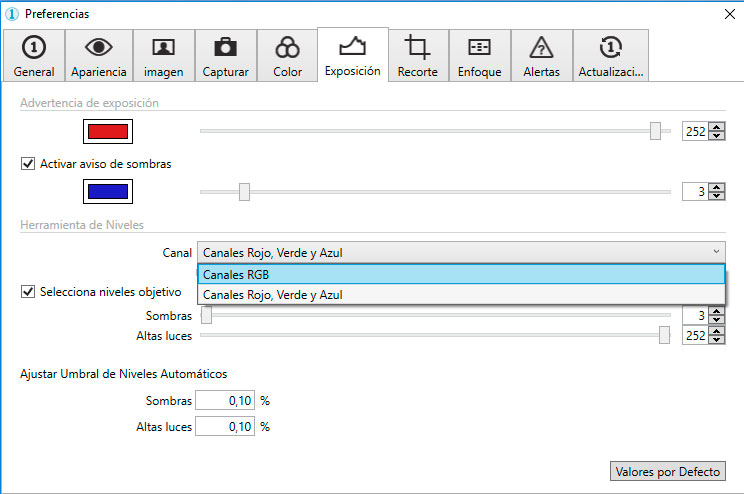Choose Canales RGB from the list
The image size is (744, 494).
[x=460, y=275]
